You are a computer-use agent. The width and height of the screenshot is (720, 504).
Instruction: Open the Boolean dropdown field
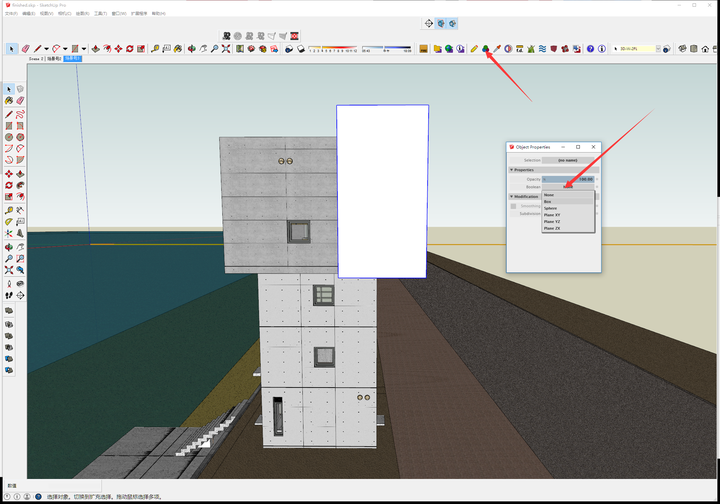[568, 187]
